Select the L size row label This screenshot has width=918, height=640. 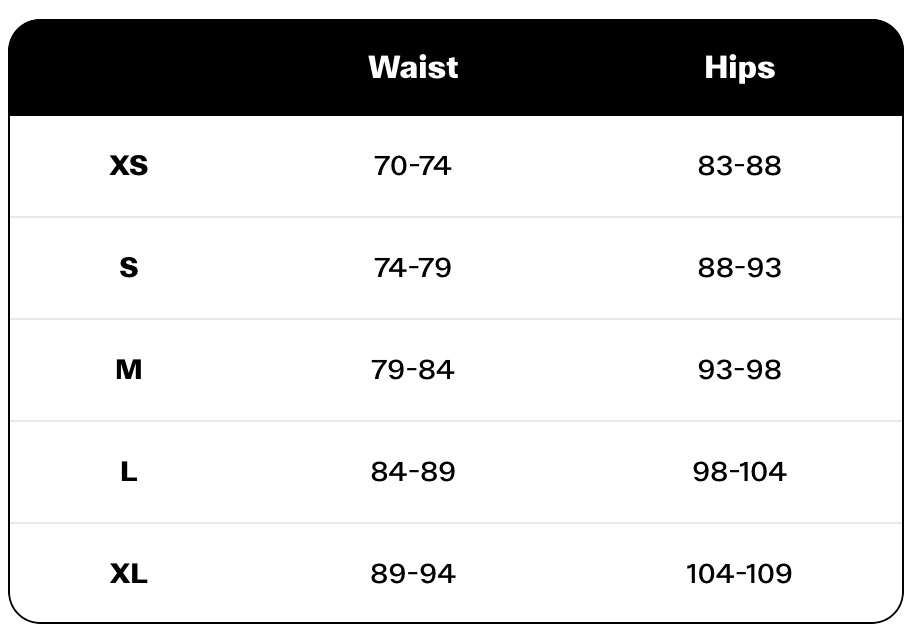pyautogui.click(x=129, y=472)
